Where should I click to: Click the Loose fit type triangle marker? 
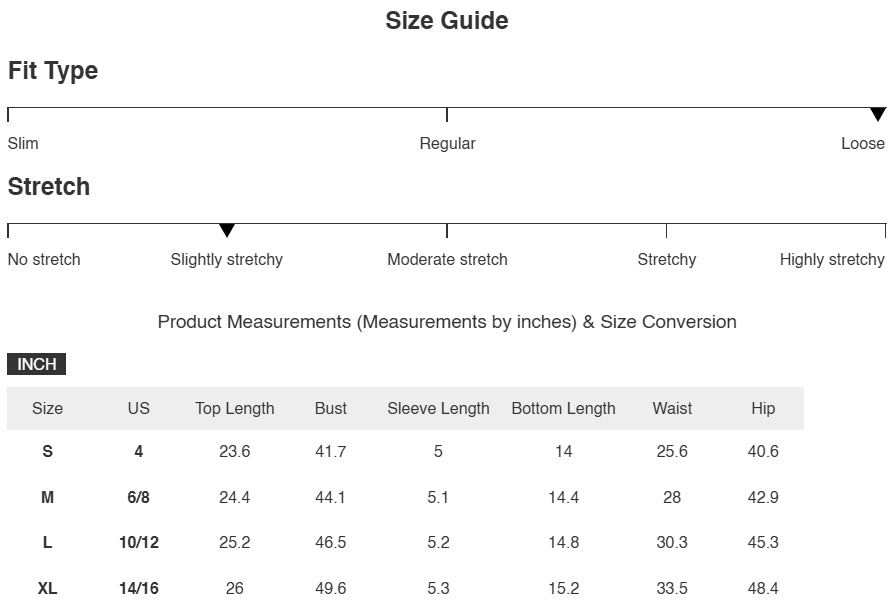point(878,115)
